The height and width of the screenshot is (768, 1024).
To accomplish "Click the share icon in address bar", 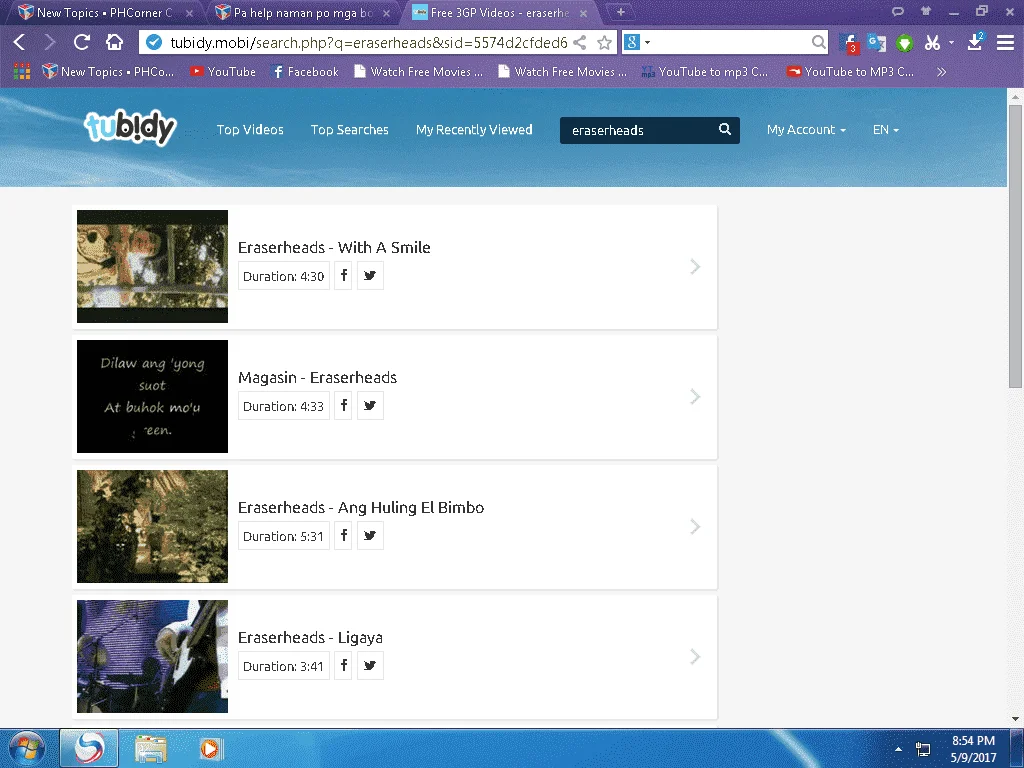I will pyautogui.click(x=579, y=42).
